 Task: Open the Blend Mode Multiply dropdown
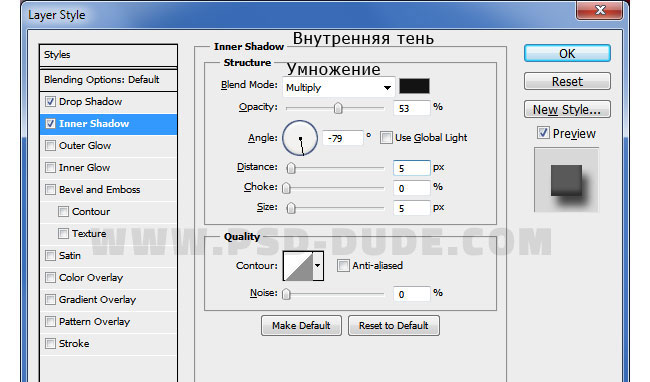pyautogui.click(x=338, y=87)
